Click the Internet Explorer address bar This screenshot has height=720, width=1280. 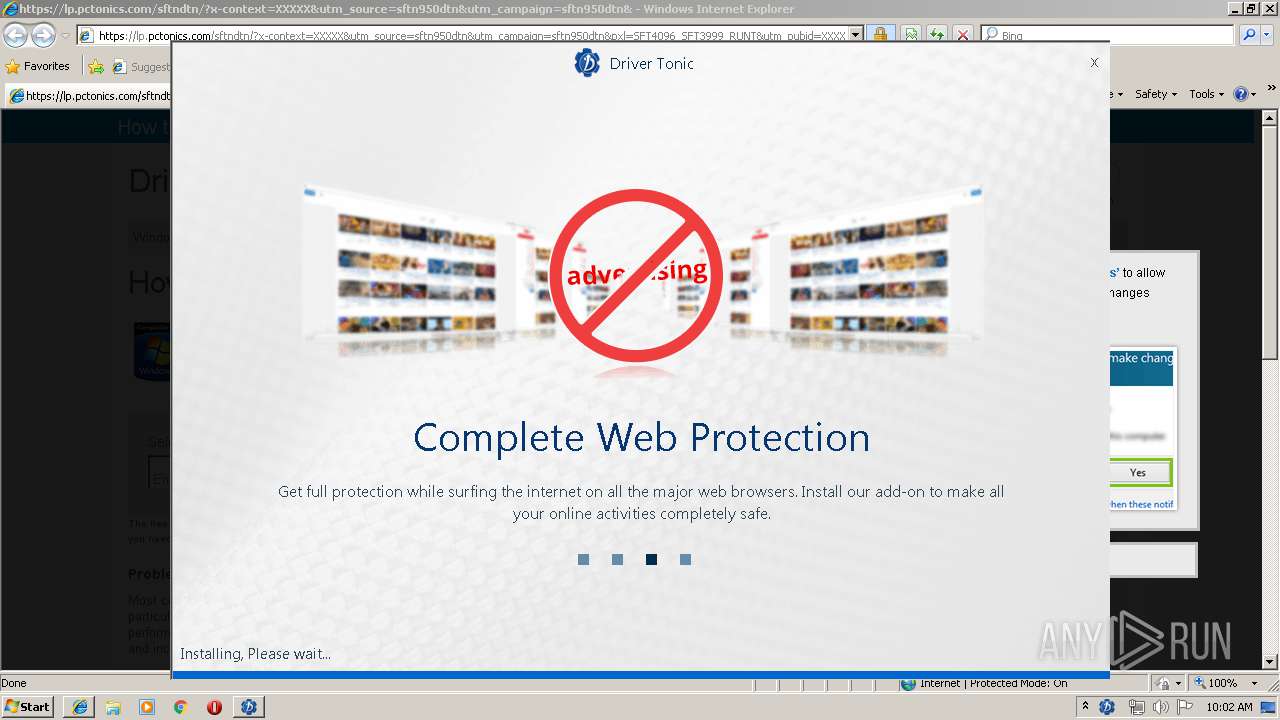pos(470,35)
